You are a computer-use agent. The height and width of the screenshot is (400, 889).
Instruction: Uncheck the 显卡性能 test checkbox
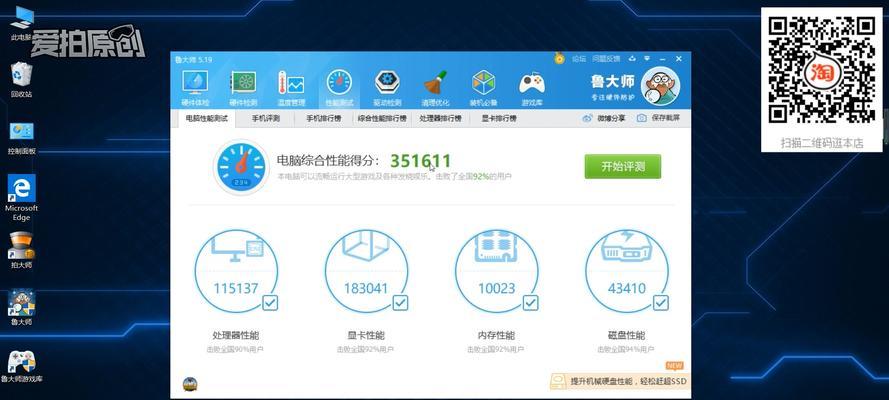click(400, 303)
